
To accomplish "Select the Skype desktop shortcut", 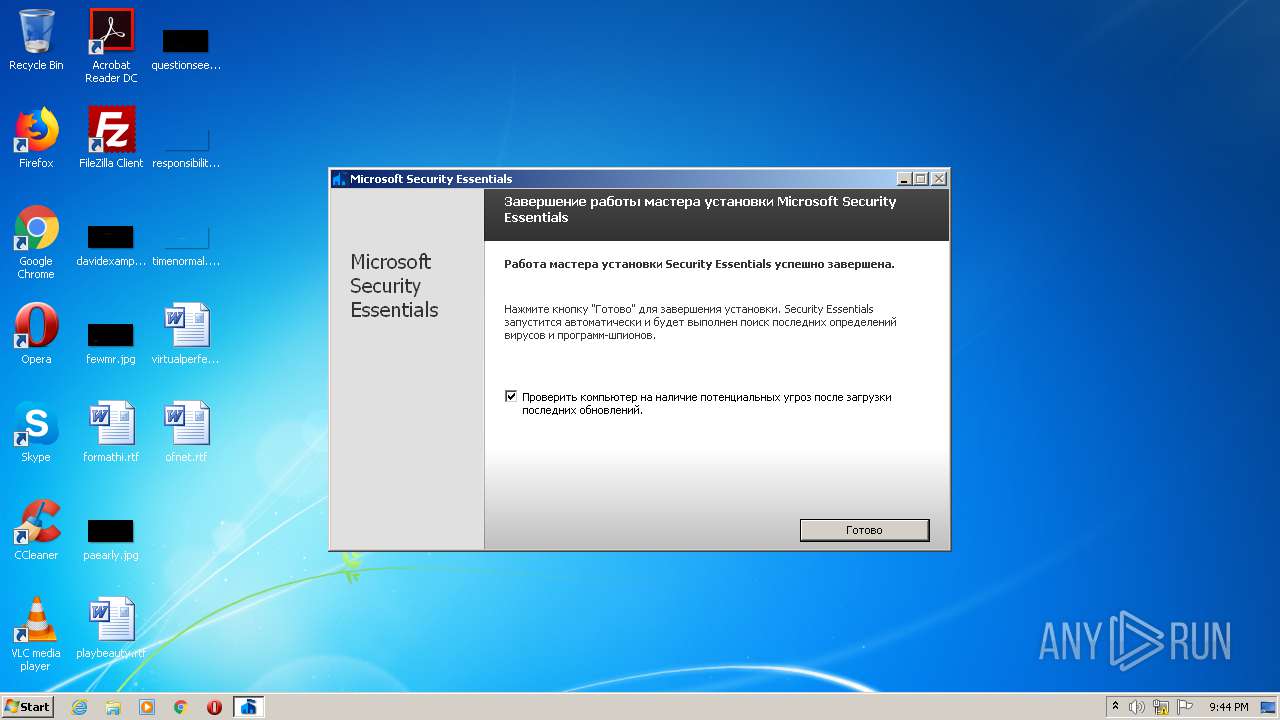I will pyautogui.click(x=36, y=432).
